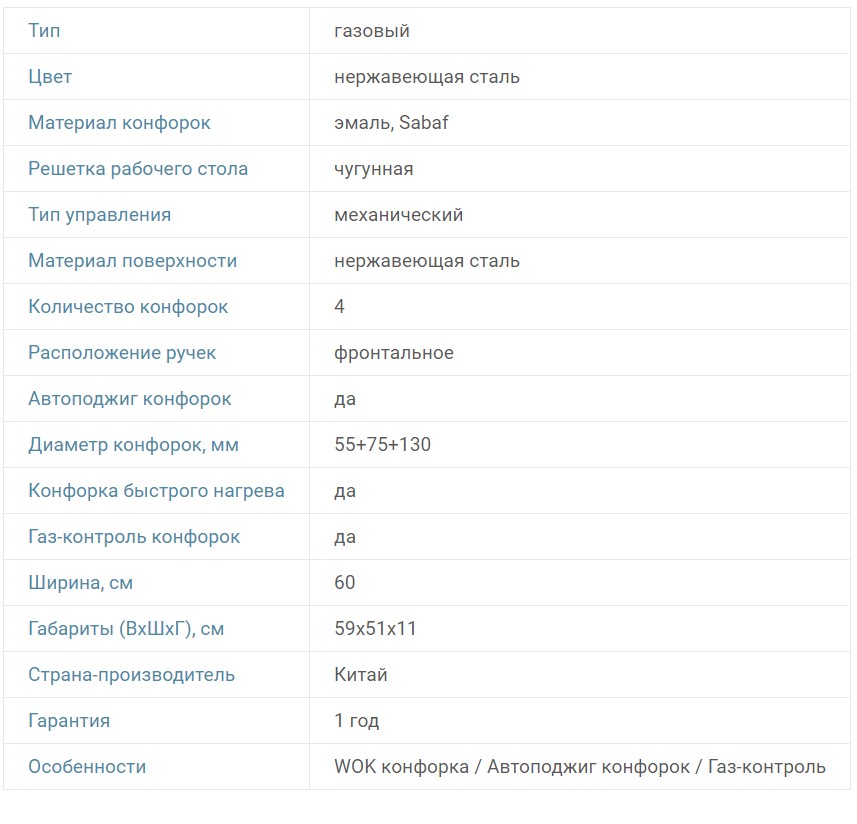Click the "Материал поверхности" label
This screenshot has width=857, height=824.
point(132,261)
